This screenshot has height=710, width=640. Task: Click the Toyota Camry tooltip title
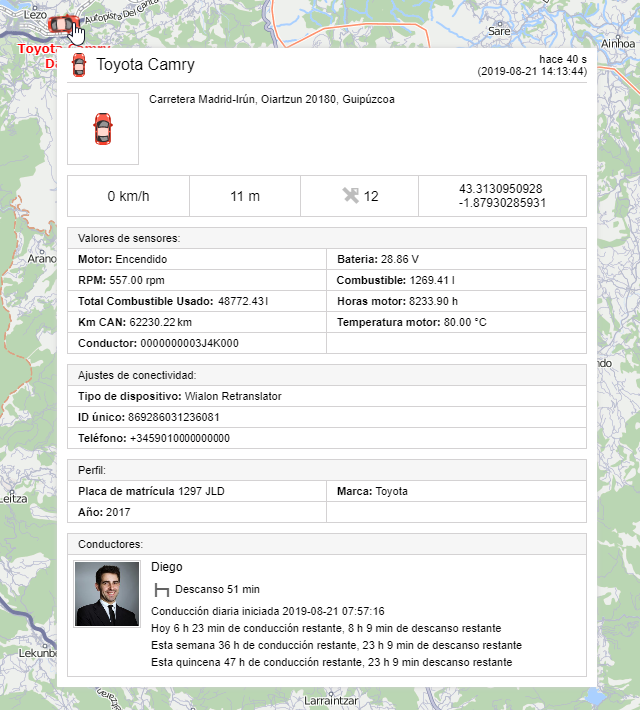tap(145, 64)
